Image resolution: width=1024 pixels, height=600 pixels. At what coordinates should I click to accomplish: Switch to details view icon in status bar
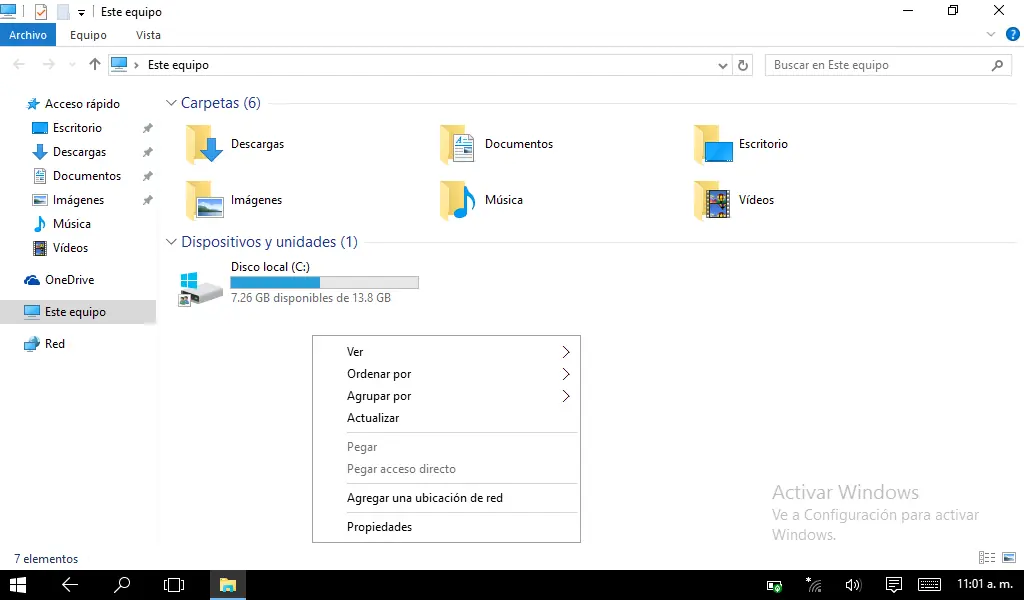pos(987,558)
